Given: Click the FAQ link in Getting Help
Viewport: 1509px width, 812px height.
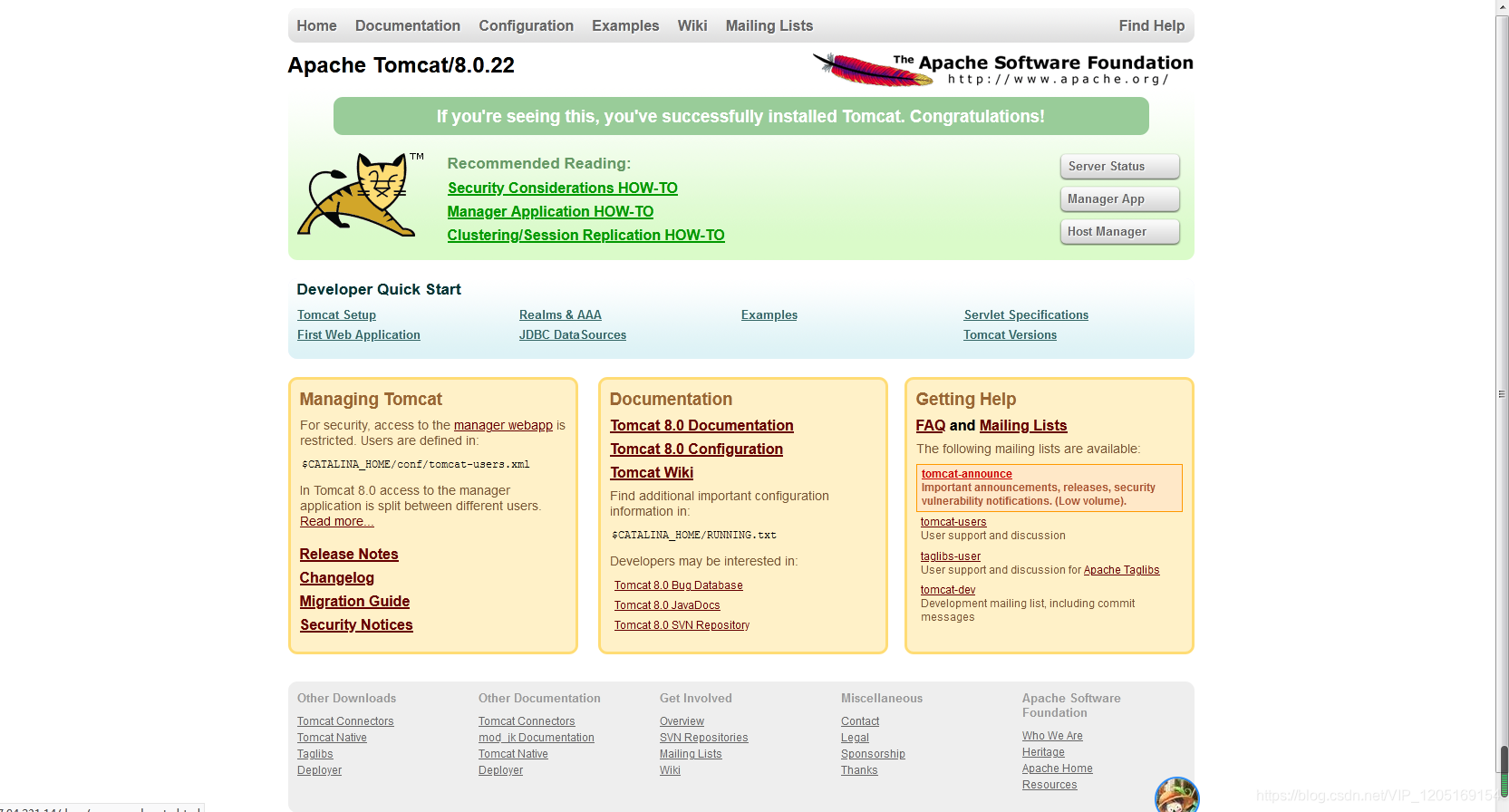Looking at the screenshot, I should 931,425.
